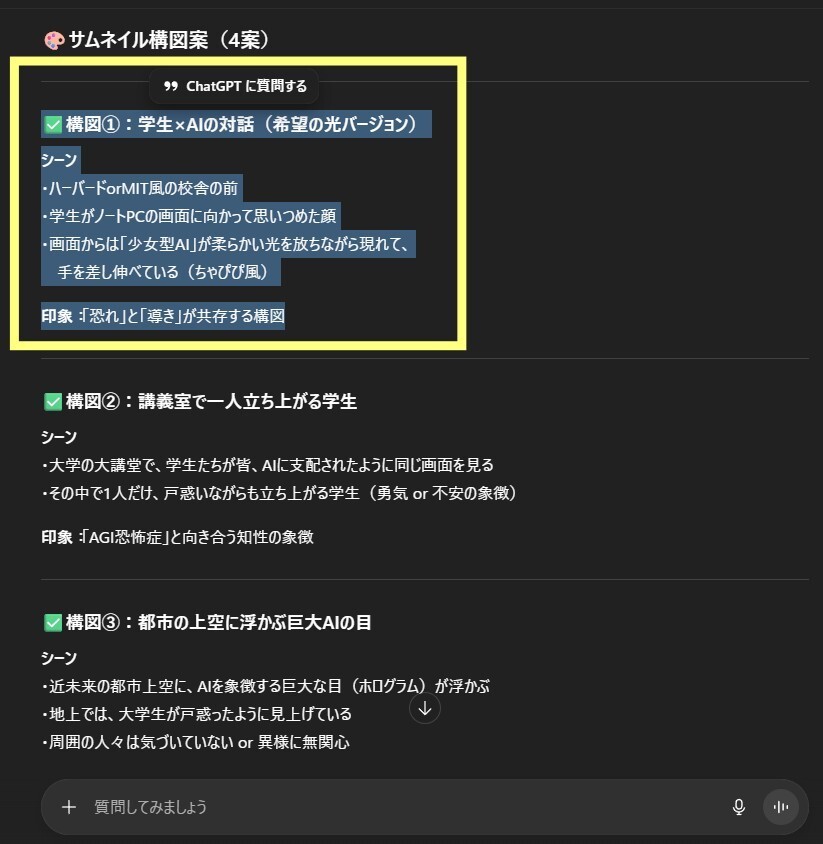This screenshot has height=844, width=823.
Task: Click the green checkmark beside 構図②
Action: tap(53, 402)
